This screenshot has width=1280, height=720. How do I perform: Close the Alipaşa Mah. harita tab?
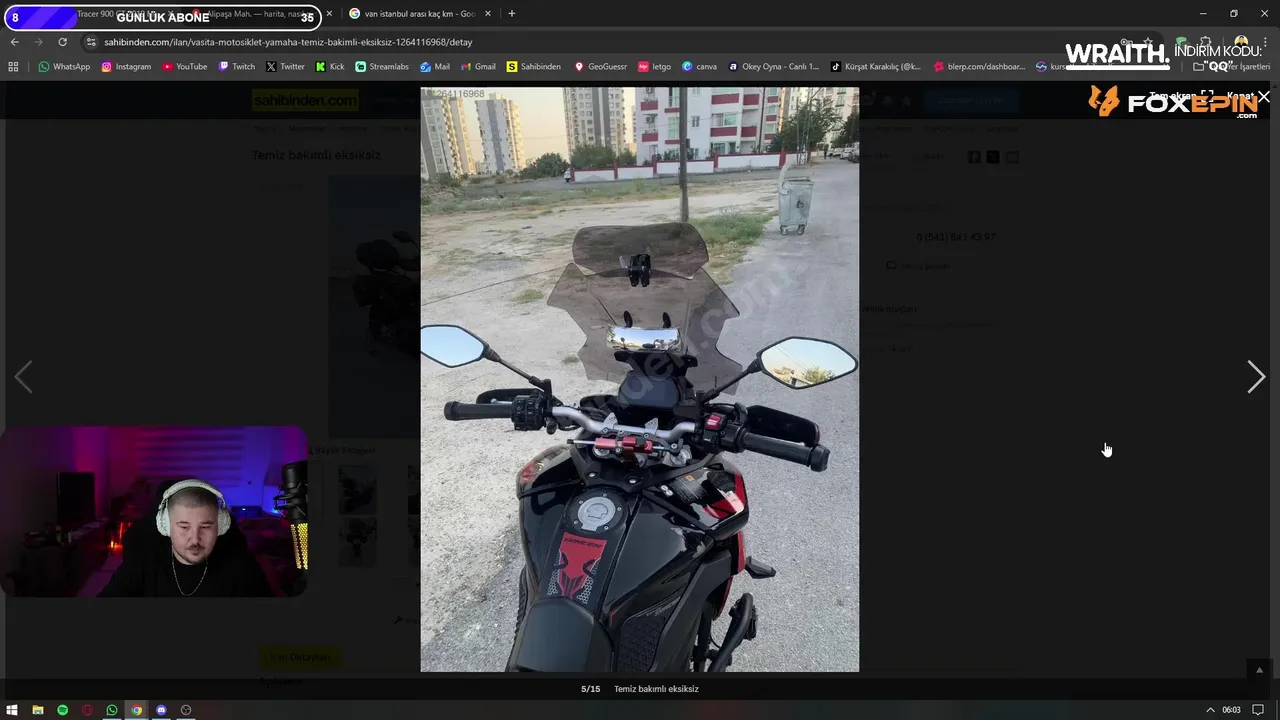coord(329,14)
